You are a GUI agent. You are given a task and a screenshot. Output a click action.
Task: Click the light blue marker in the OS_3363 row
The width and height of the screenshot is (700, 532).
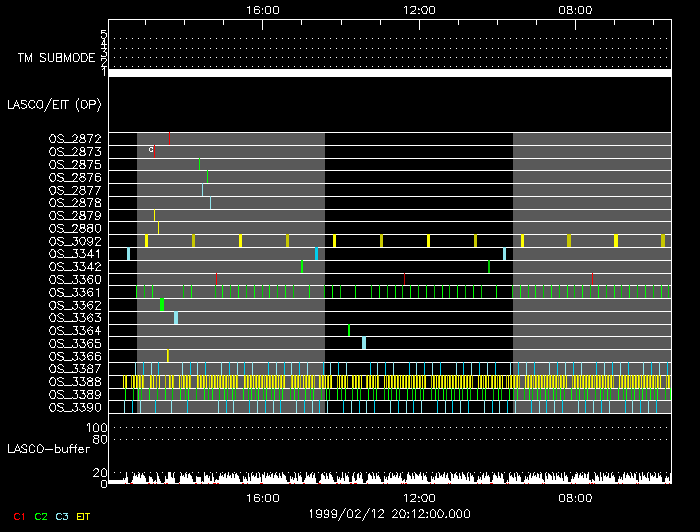[176, 318]
